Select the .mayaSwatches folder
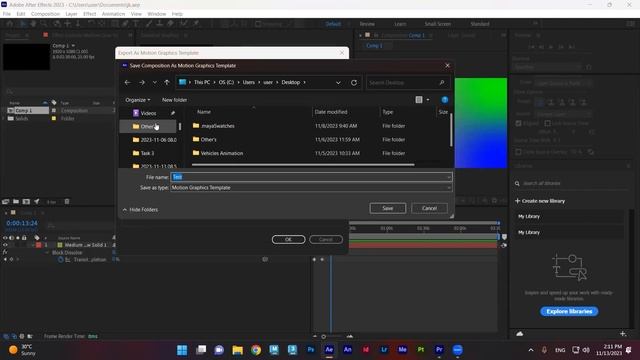The image size is (640, 360). tap(218, 126)
